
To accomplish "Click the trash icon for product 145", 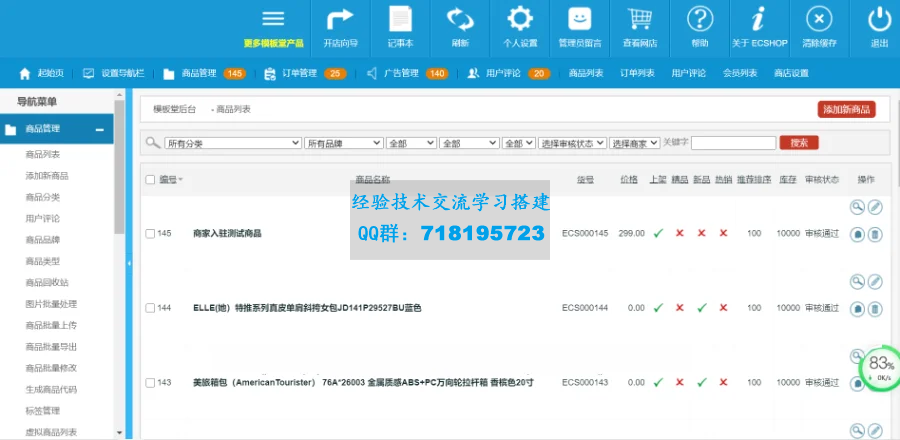I will (x=875, y=234).
